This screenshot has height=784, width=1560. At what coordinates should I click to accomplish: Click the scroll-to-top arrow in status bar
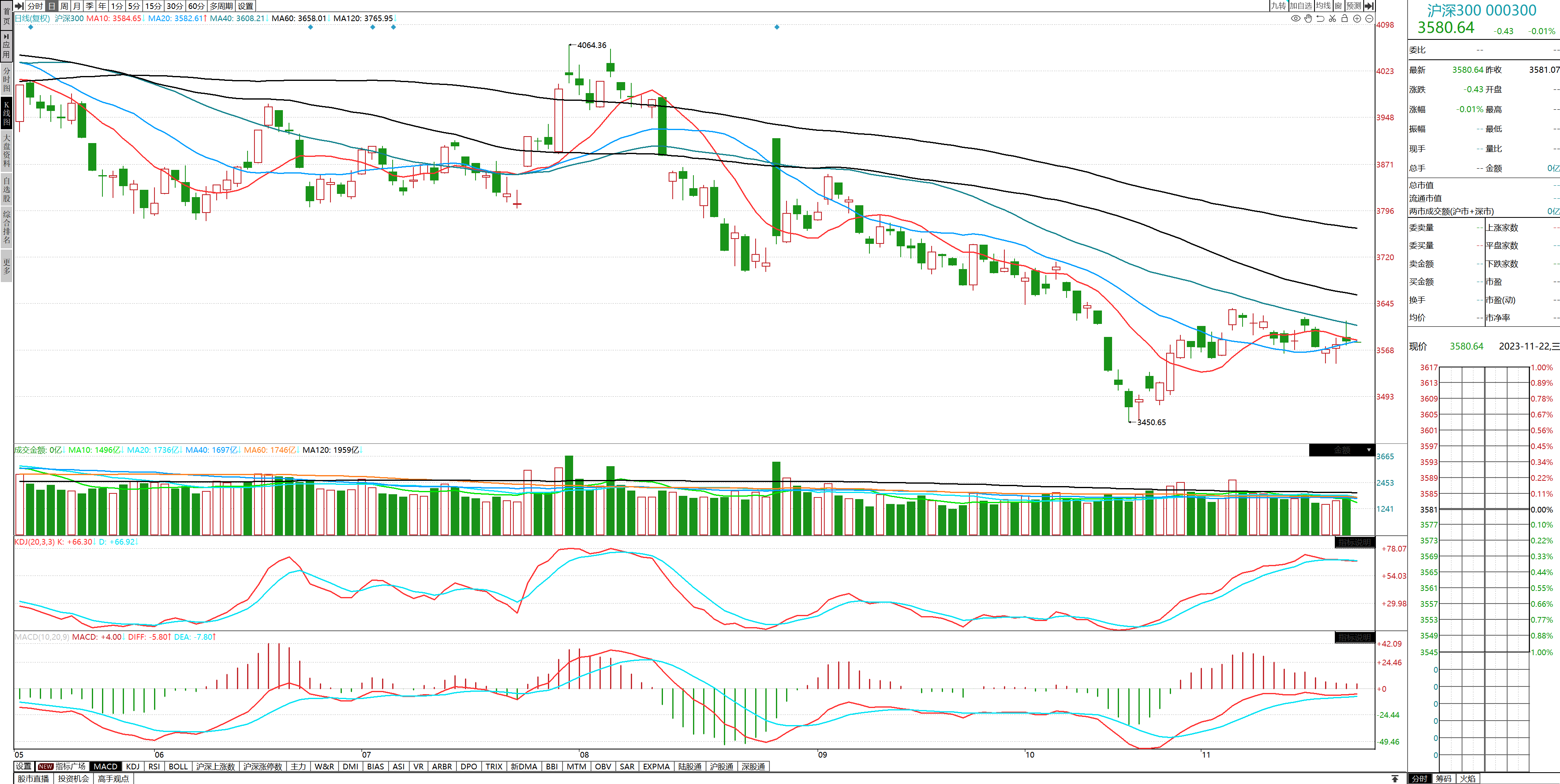point(1395,779)
